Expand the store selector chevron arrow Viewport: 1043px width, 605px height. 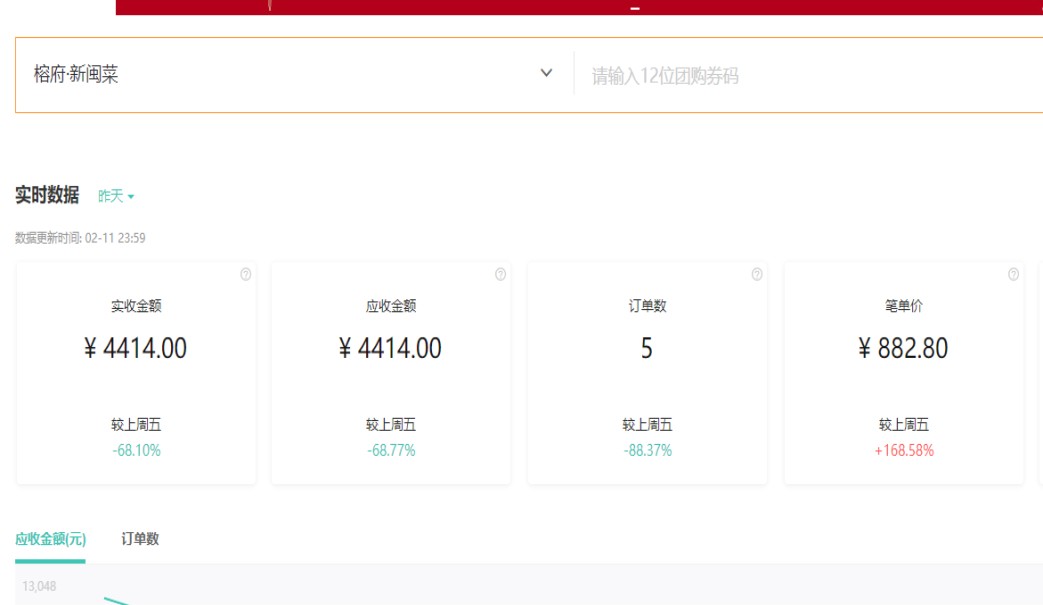pos(546,74)
